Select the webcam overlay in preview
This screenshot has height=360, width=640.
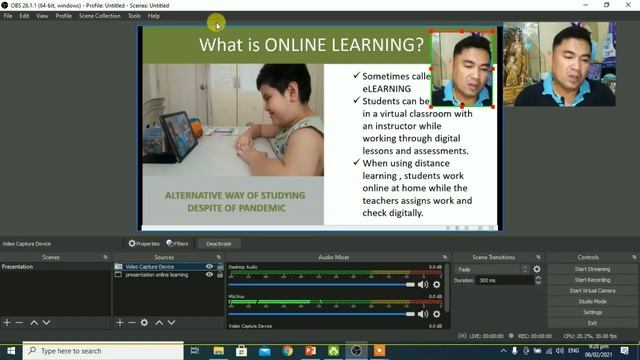point(462,69)
